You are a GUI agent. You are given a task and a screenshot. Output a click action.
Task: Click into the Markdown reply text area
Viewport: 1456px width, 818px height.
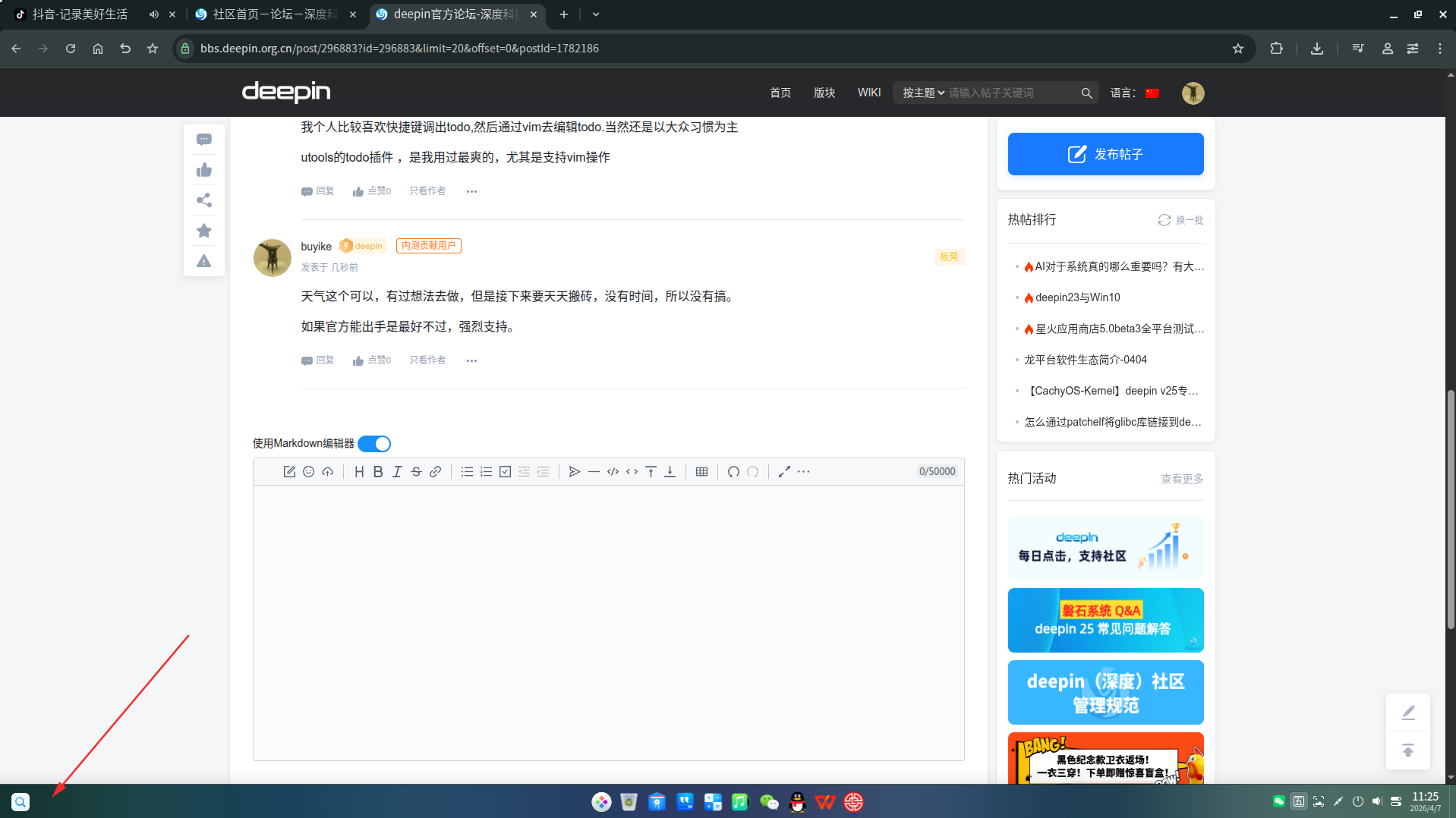pyautogui.click(x=608, y=622)
